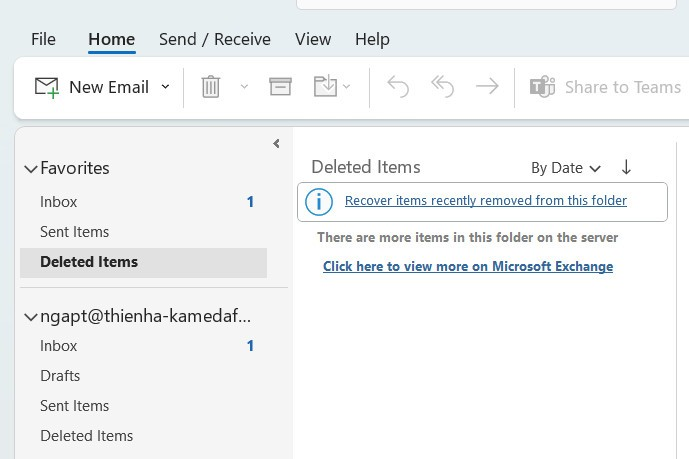Viewport: 689px width, 459px height.
Task: Click the Reply arrow icon
Action: pyautogui.click(x=398, y=87)
